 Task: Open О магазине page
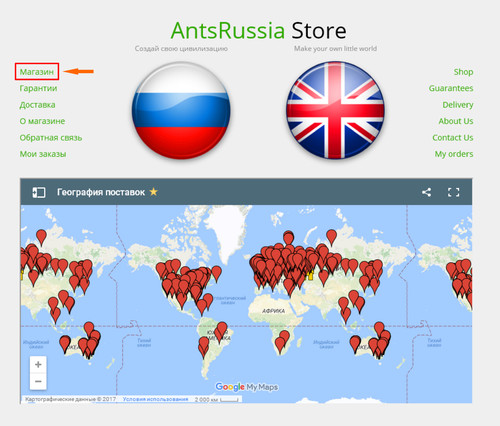[x=42, y=121]
